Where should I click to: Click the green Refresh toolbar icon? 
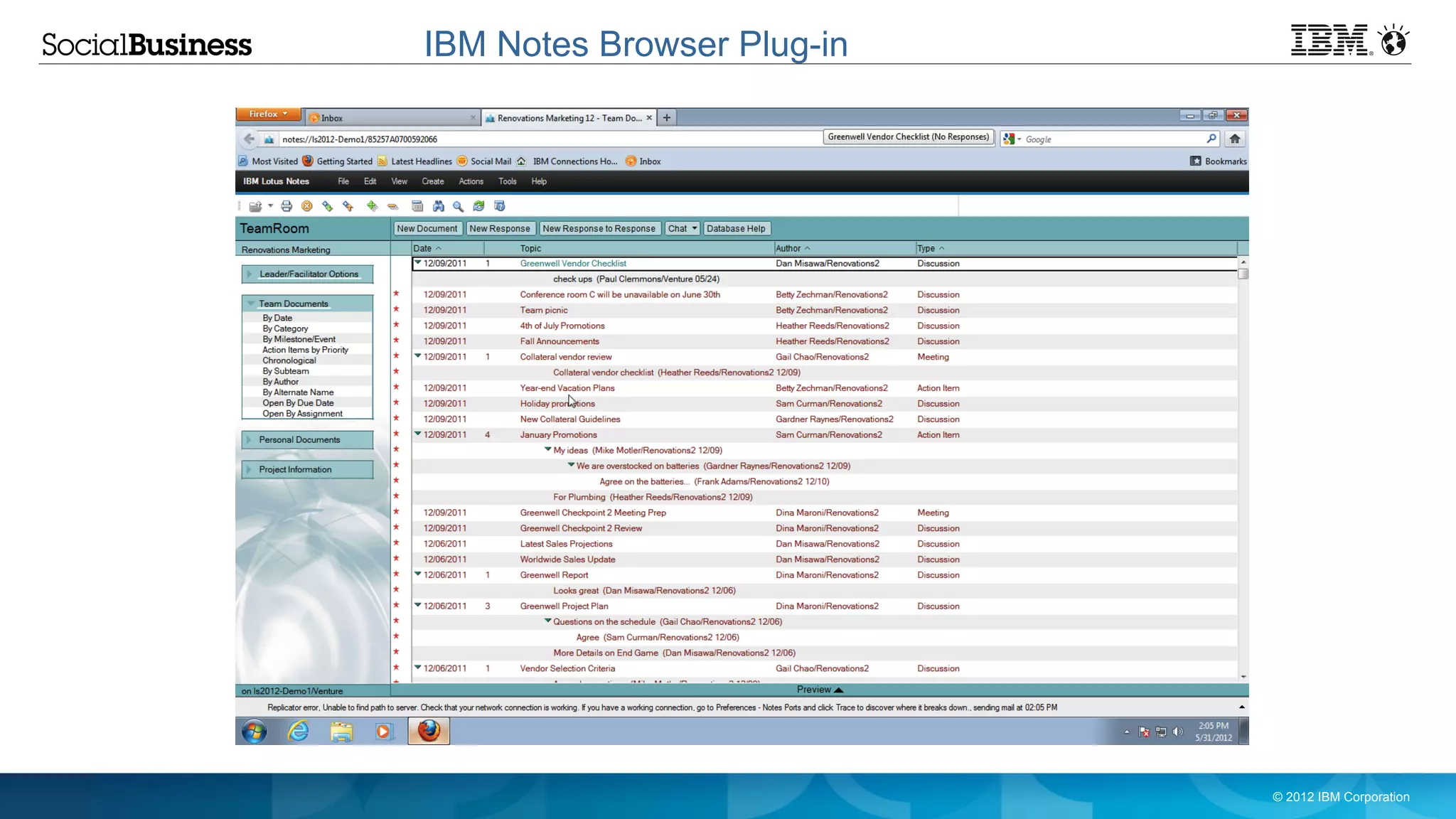click(479, 206)
